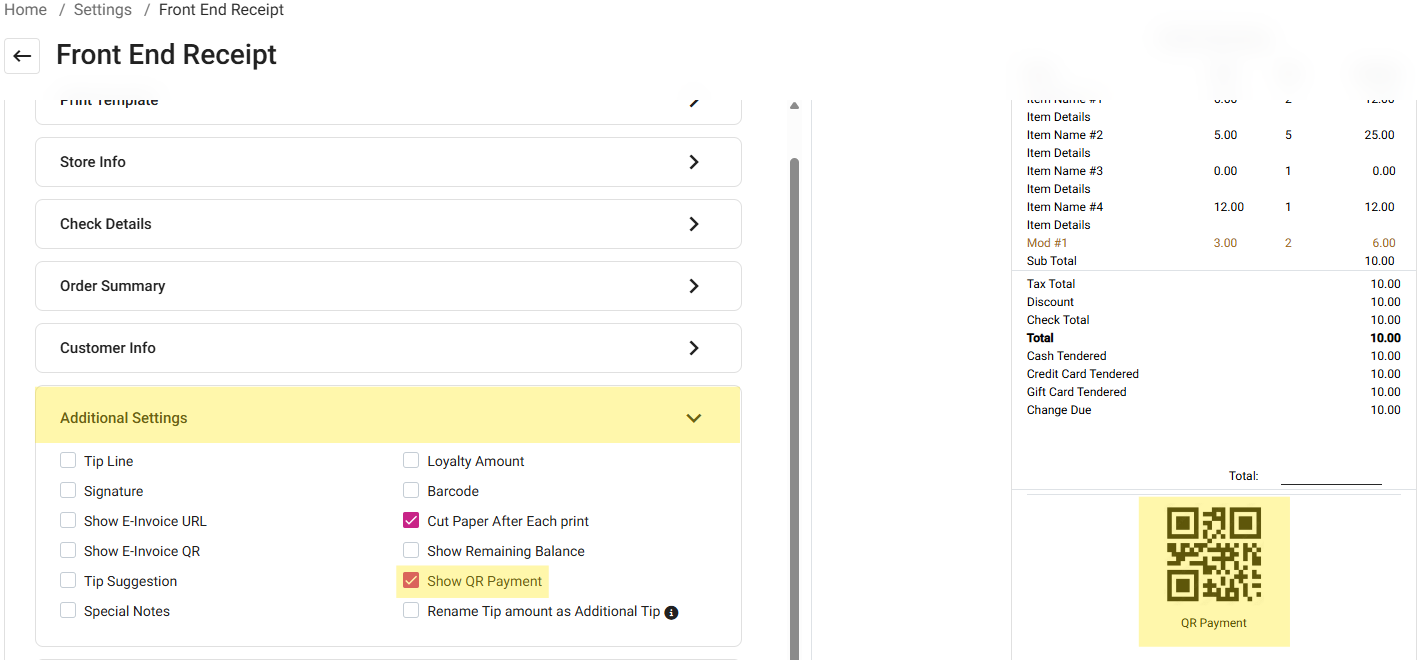Click the QR code image in receipt preview
This screenshot has height=660, width=1420.
pos(1213,555)
